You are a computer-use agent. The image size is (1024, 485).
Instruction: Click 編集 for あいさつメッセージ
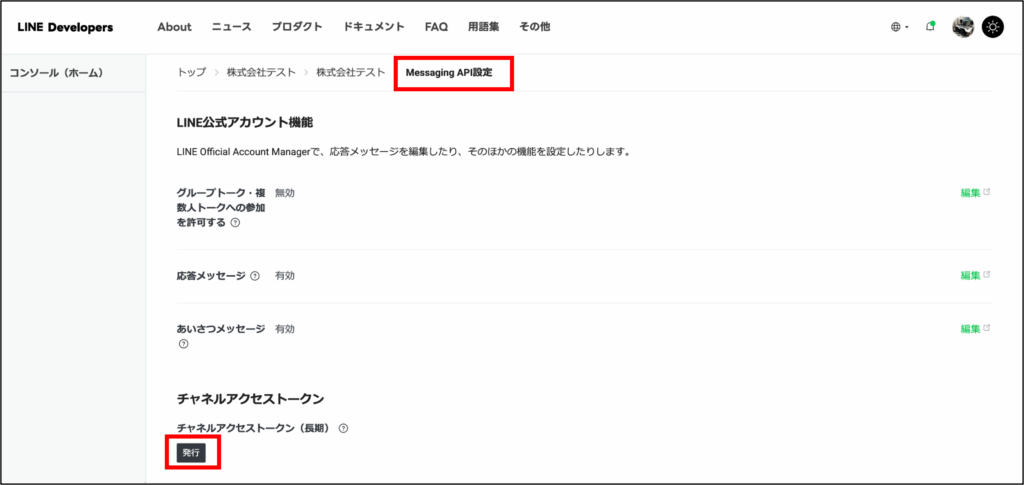[975, 328]
